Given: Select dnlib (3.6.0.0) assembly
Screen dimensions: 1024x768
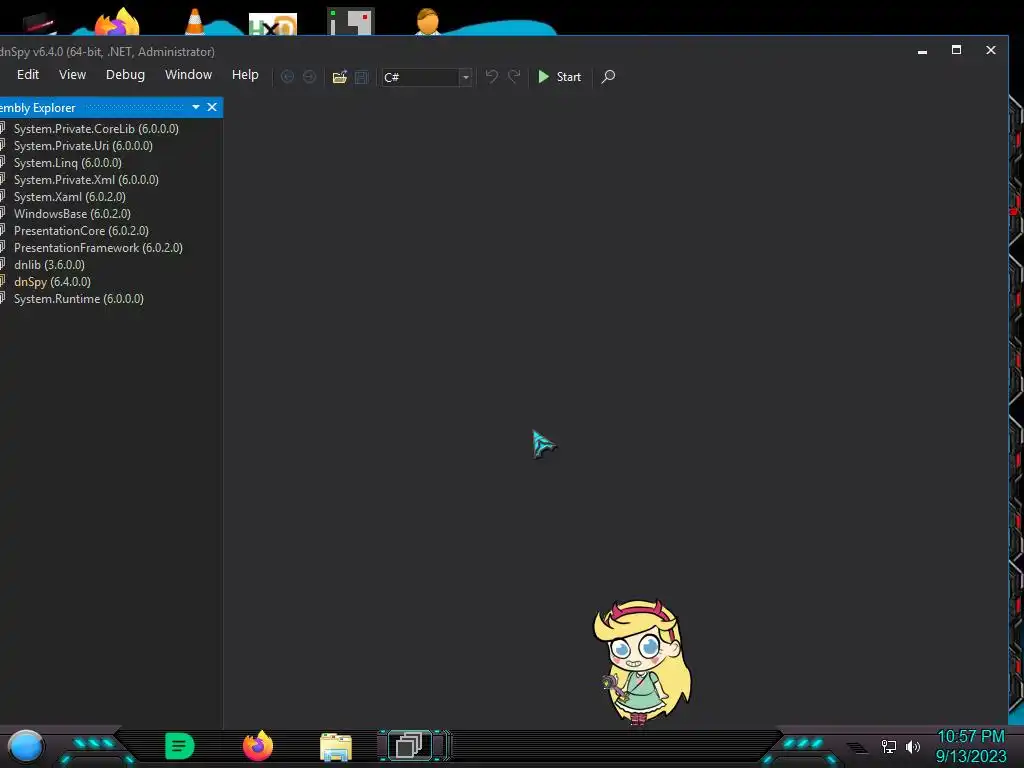Looking at the screenshot, I should (x=49, y=264).
